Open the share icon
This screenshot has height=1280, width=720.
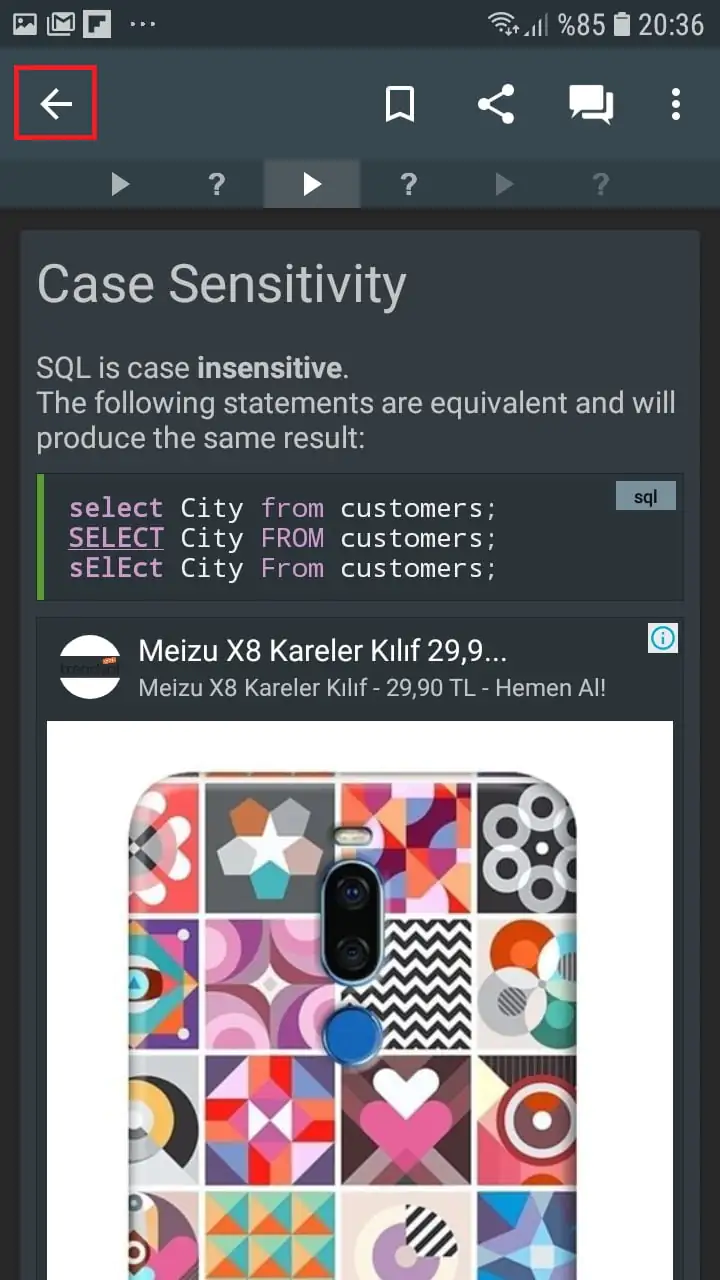[496, 104]
